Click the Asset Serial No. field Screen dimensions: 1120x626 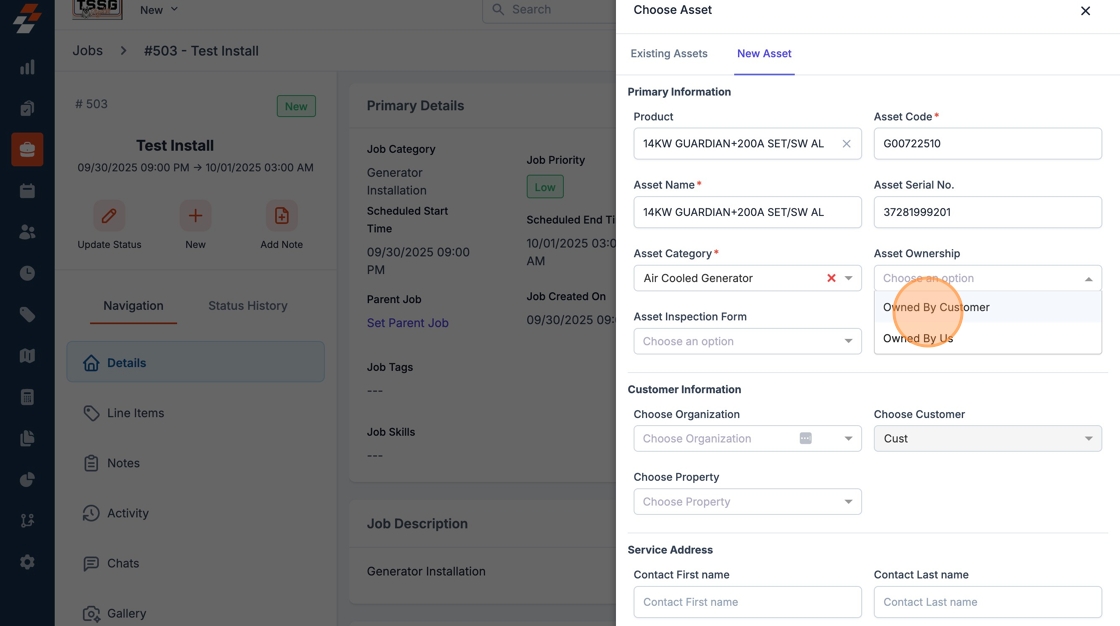tap(987, 212)
